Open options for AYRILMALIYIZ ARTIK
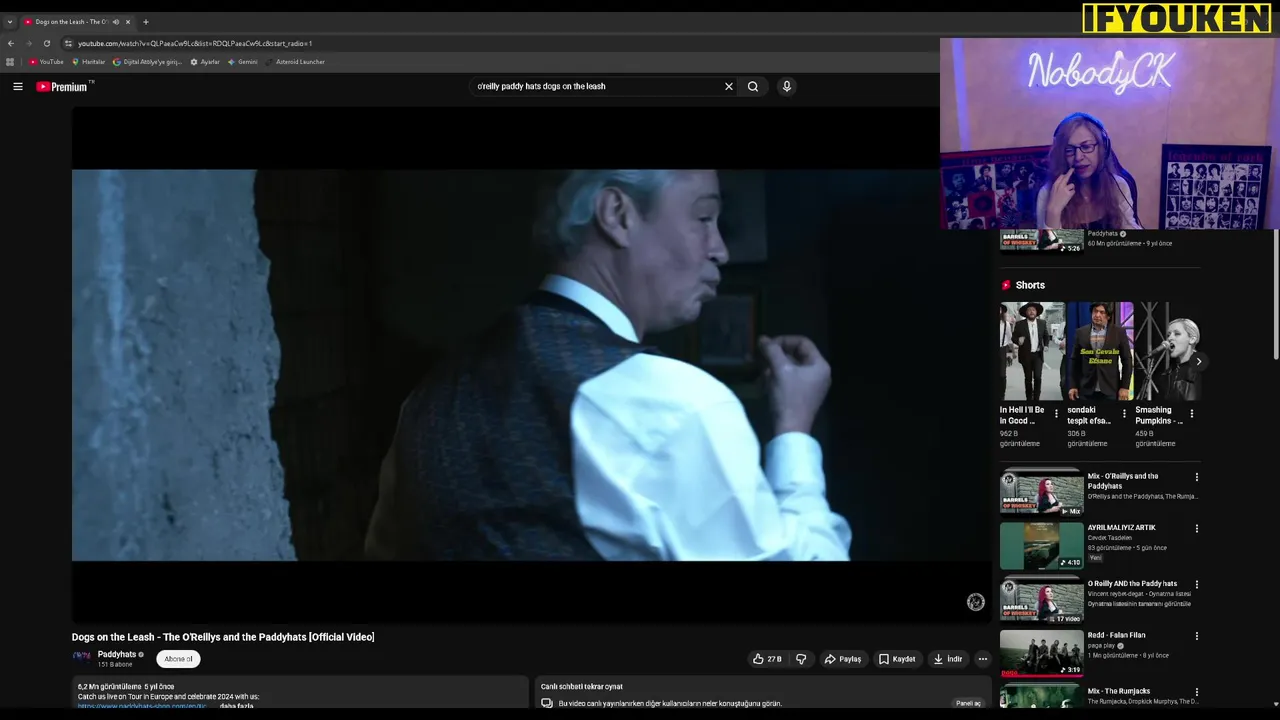Image resolution: width=1280 pixels, height=720 pixels. (1196, 529)
